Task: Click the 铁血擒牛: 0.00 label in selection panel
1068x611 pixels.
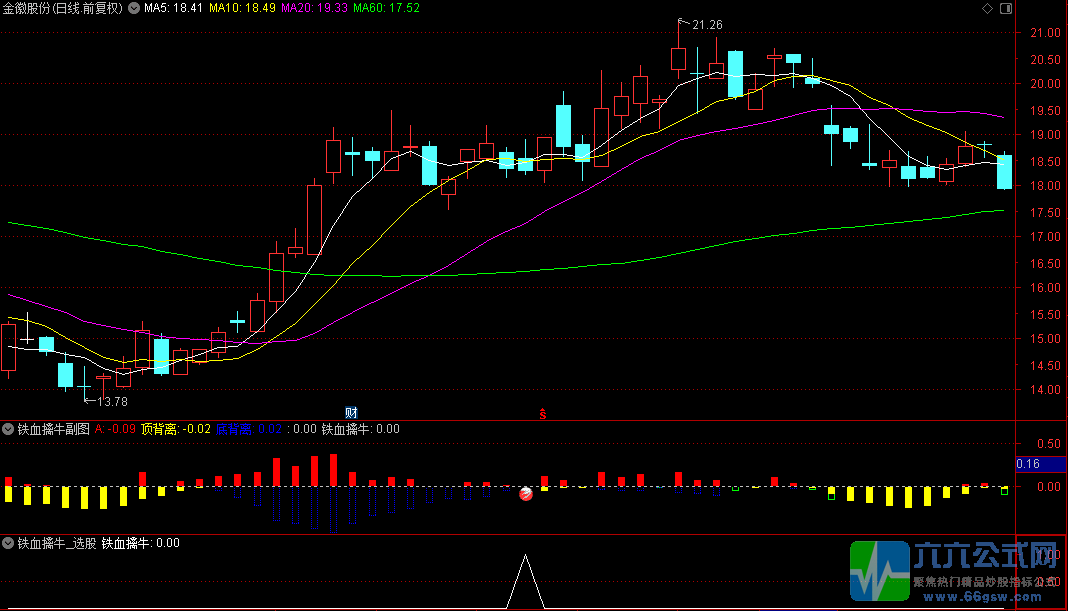Action: pyautogui.click(x=141, y=543)
